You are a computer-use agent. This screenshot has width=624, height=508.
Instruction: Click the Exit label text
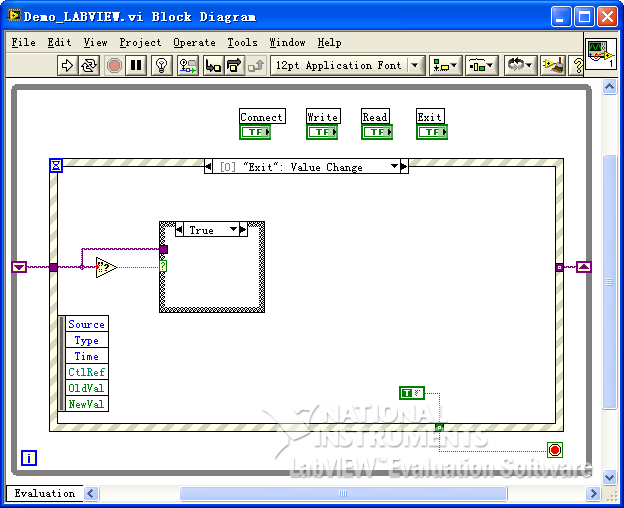[x=430, y=117]
